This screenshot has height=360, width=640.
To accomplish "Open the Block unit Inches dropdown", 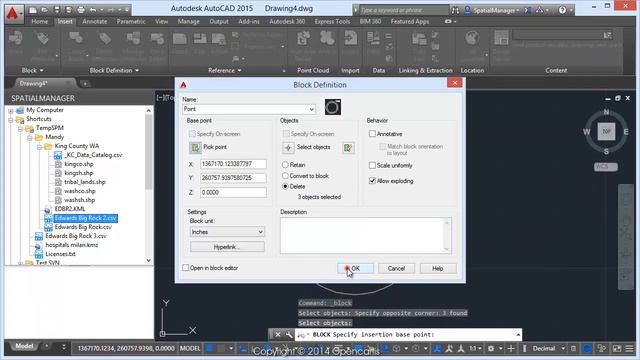I will click(260, 232).
